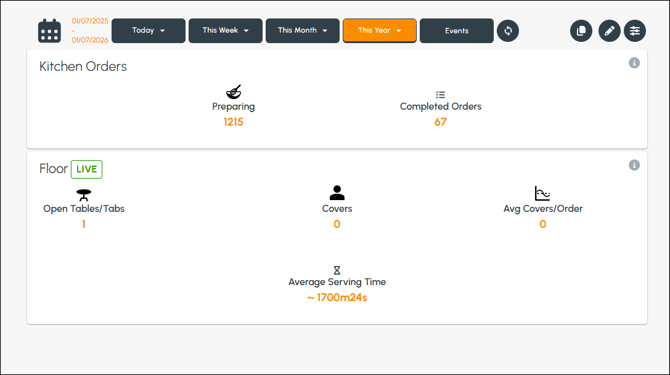This screenshot has height=375, width=670.
Task: Click the Floor panel info icon
Action: coord(634,165)
